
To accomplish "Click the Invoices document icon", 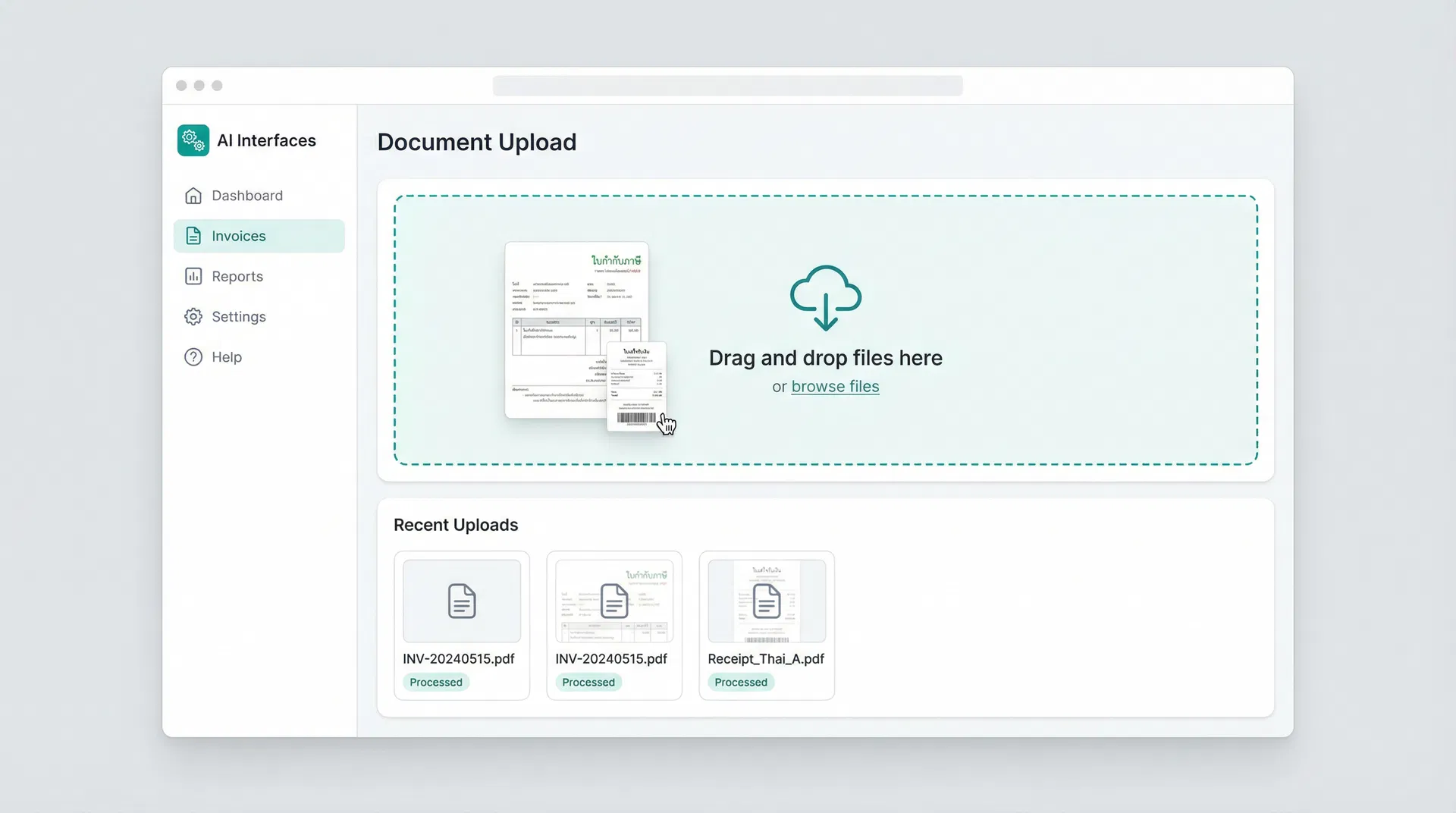I will (x=193, y=236).
